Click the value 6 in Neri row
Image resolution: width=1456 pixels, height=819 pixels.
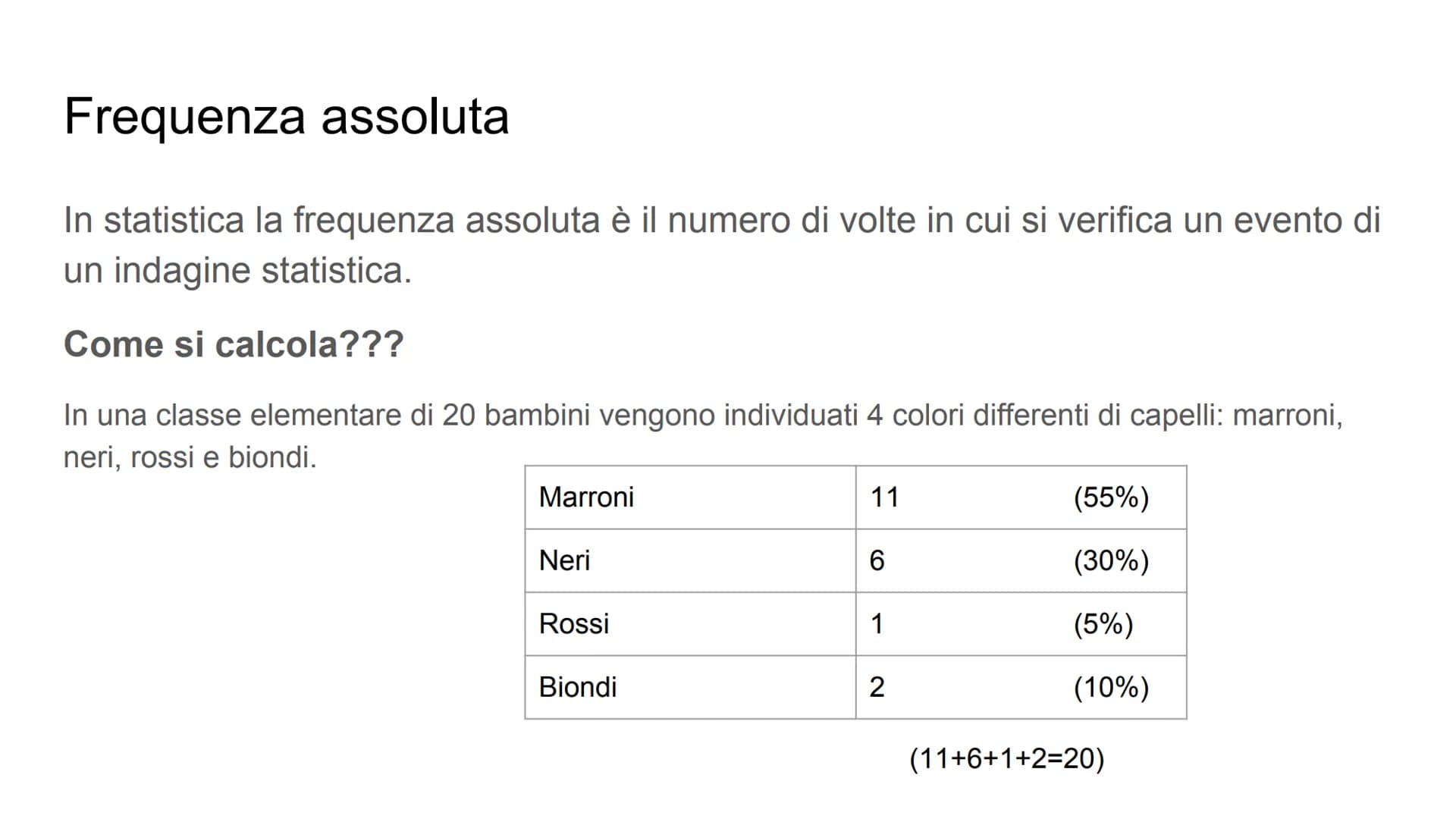877,560
